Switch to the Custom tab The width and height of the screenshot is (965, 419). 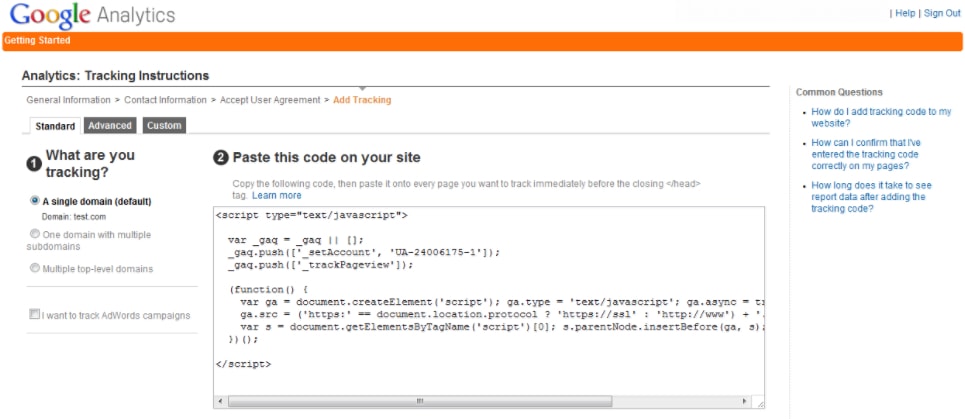(164, 126)
